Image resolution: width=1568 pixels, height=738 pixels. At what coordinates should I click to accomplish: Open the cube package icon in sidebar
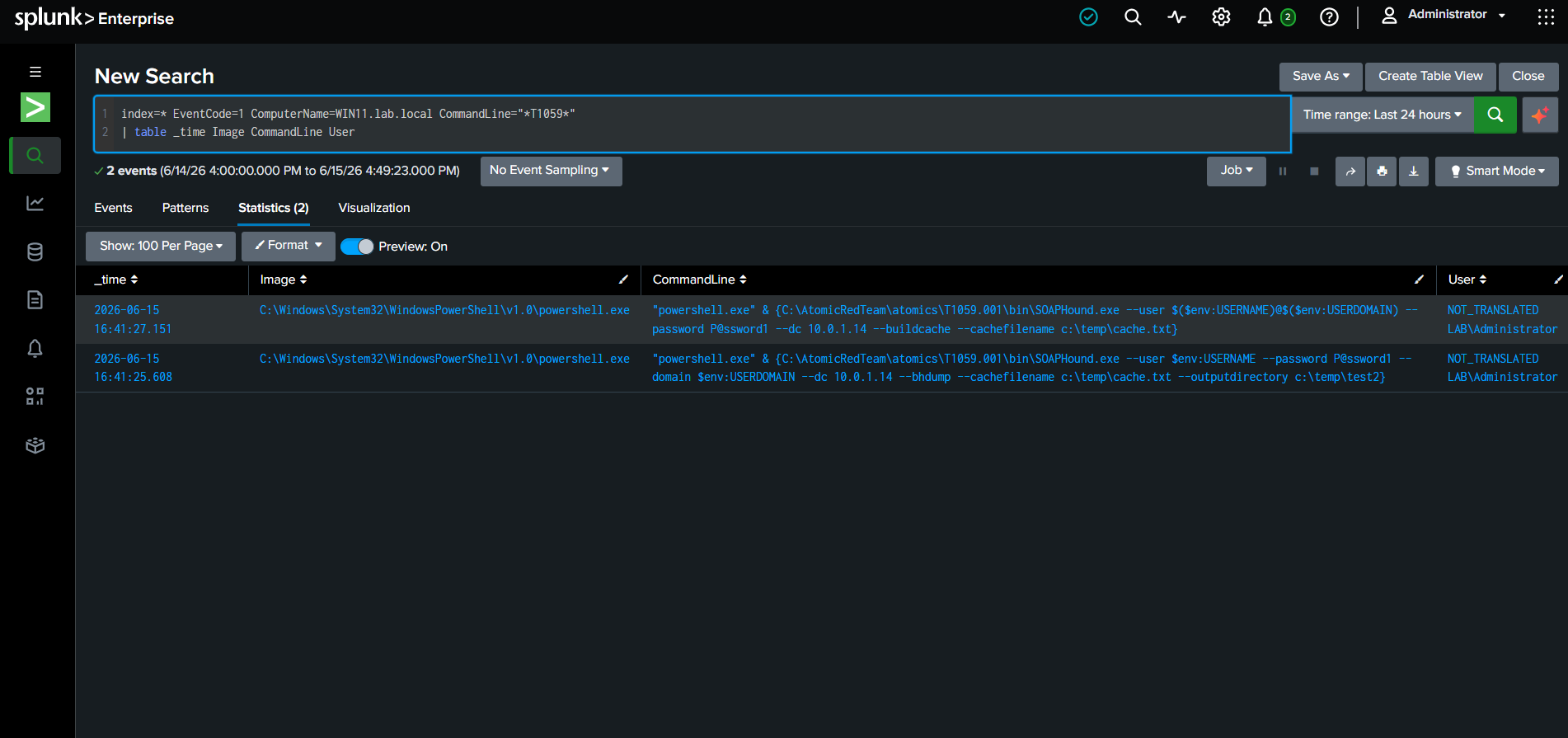tap(35, 445)
